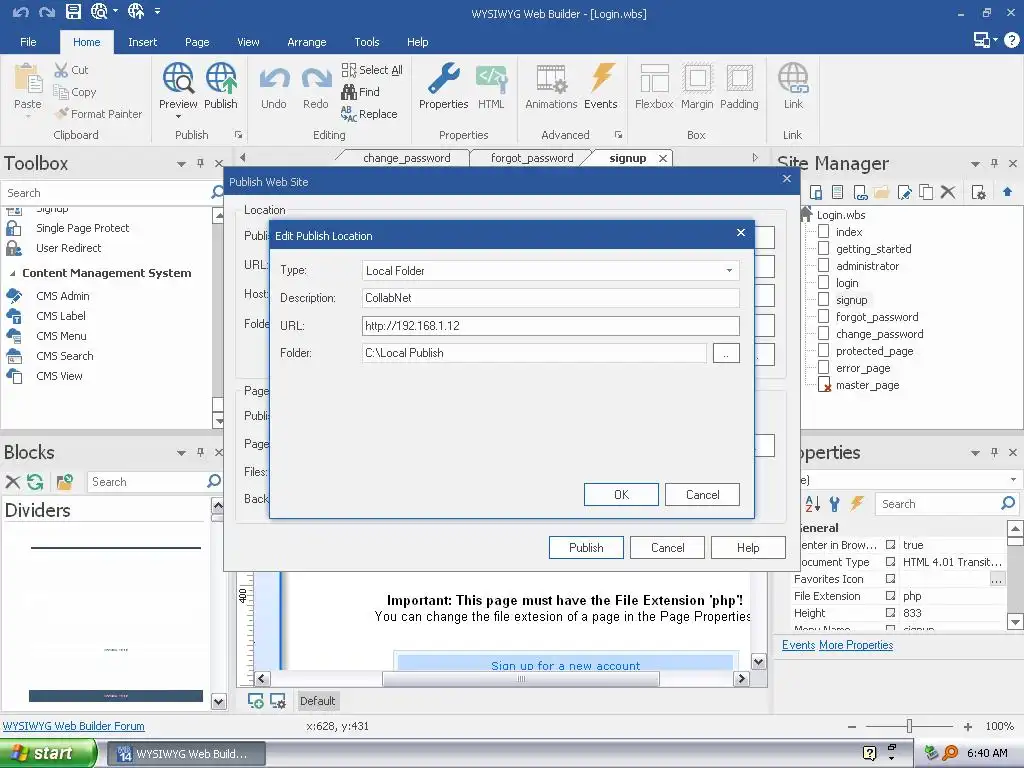Click the Undo arrow icon
Image resolution: width=1024 pixels, height=768 pixels.
(274, 80)
